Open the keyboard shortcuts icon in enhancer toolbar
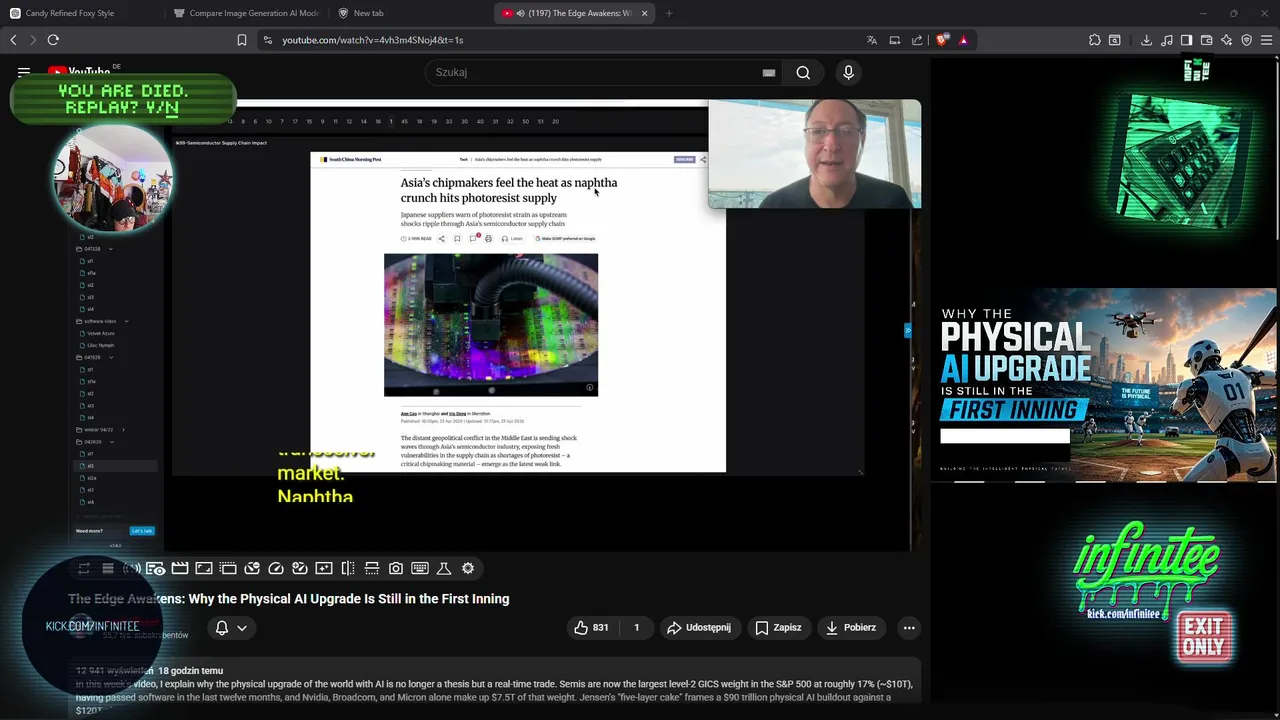The image size is (1280, 720). pyautogui.click(x=420, y=568)
